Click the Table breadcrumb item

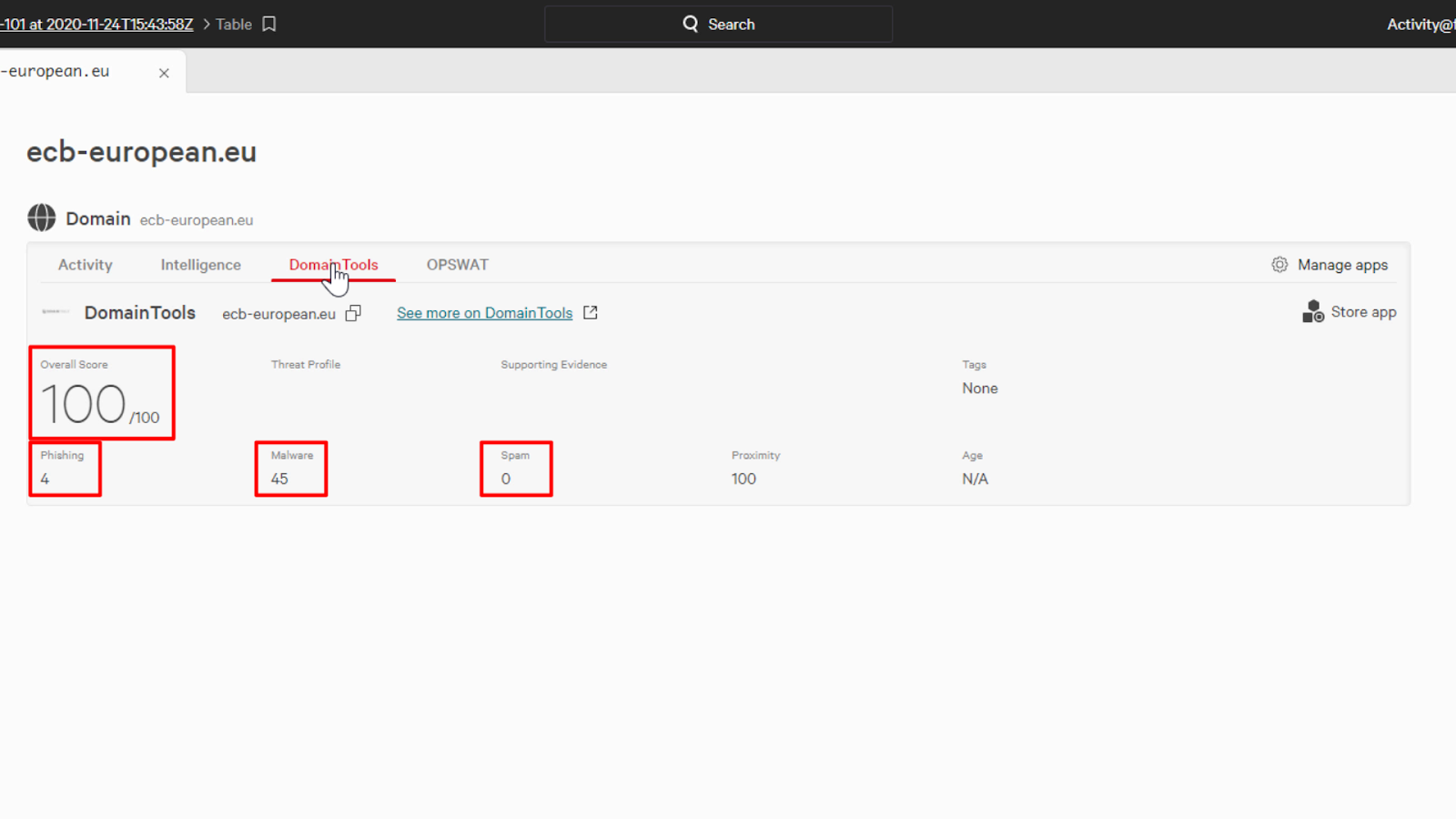tap(234, 25)
